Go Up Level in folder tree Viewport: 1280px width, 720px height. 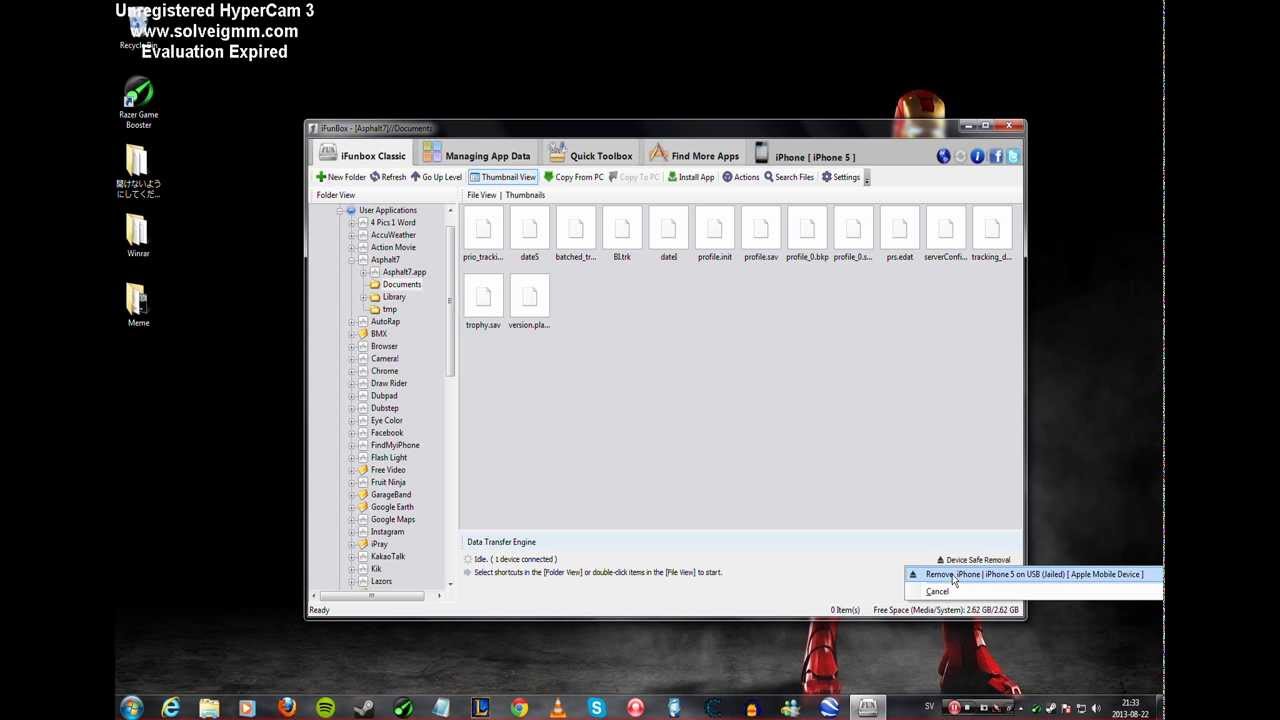(x=436, y=177)
